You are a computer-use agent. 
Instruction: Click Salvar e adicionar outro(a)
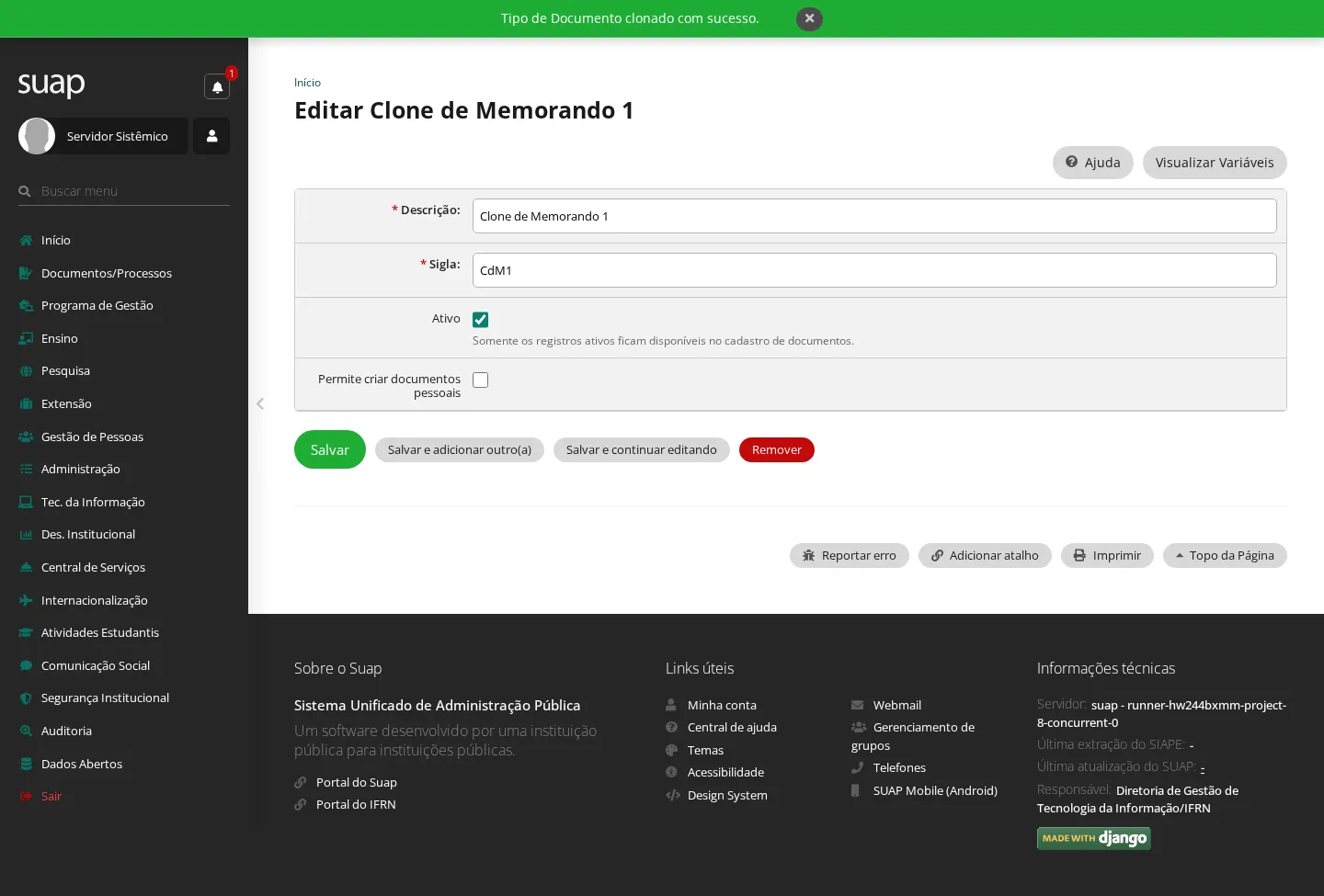pyautogui.click(x=460, y=449)
